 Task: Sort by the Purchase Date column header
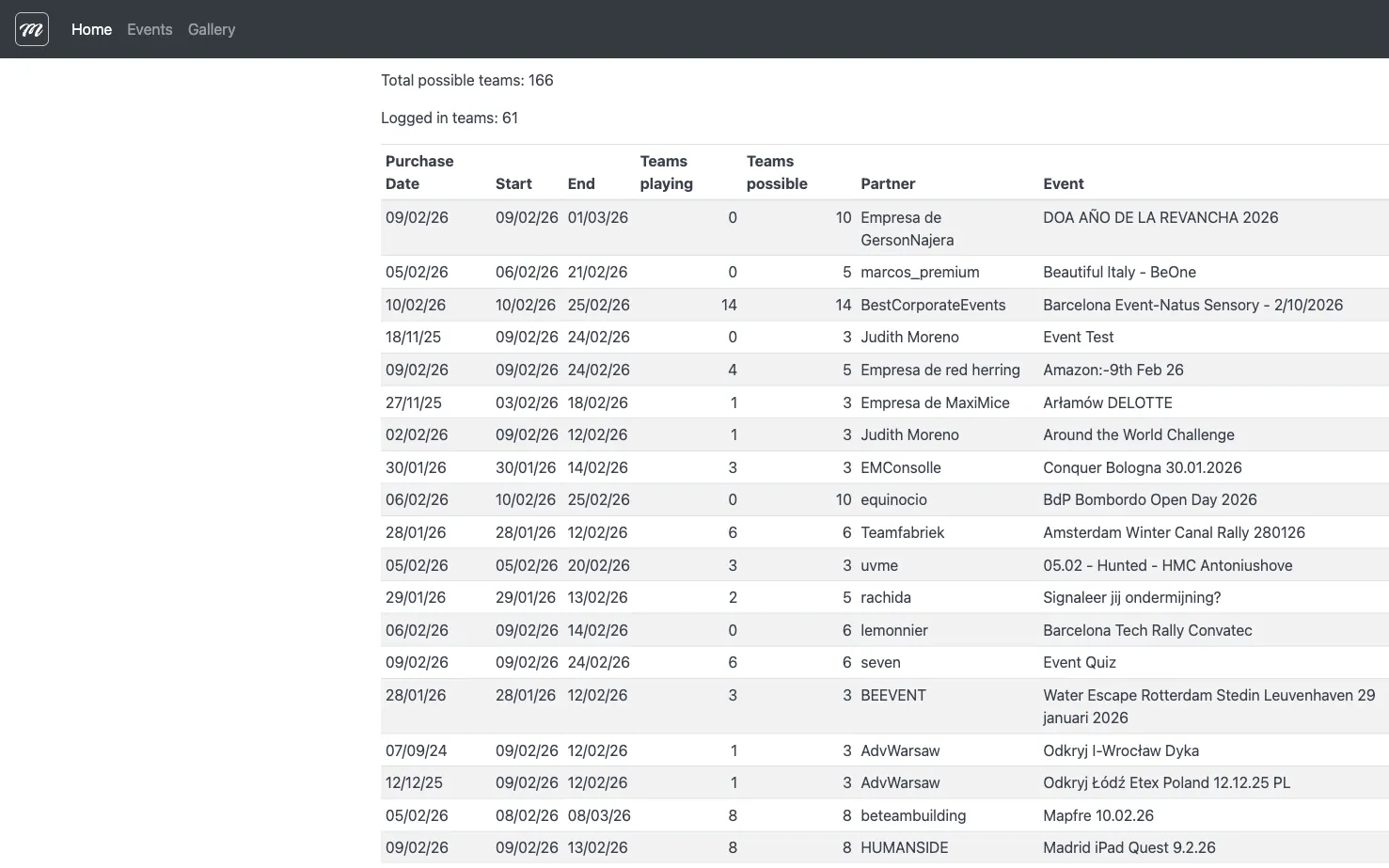click(419, 172)
